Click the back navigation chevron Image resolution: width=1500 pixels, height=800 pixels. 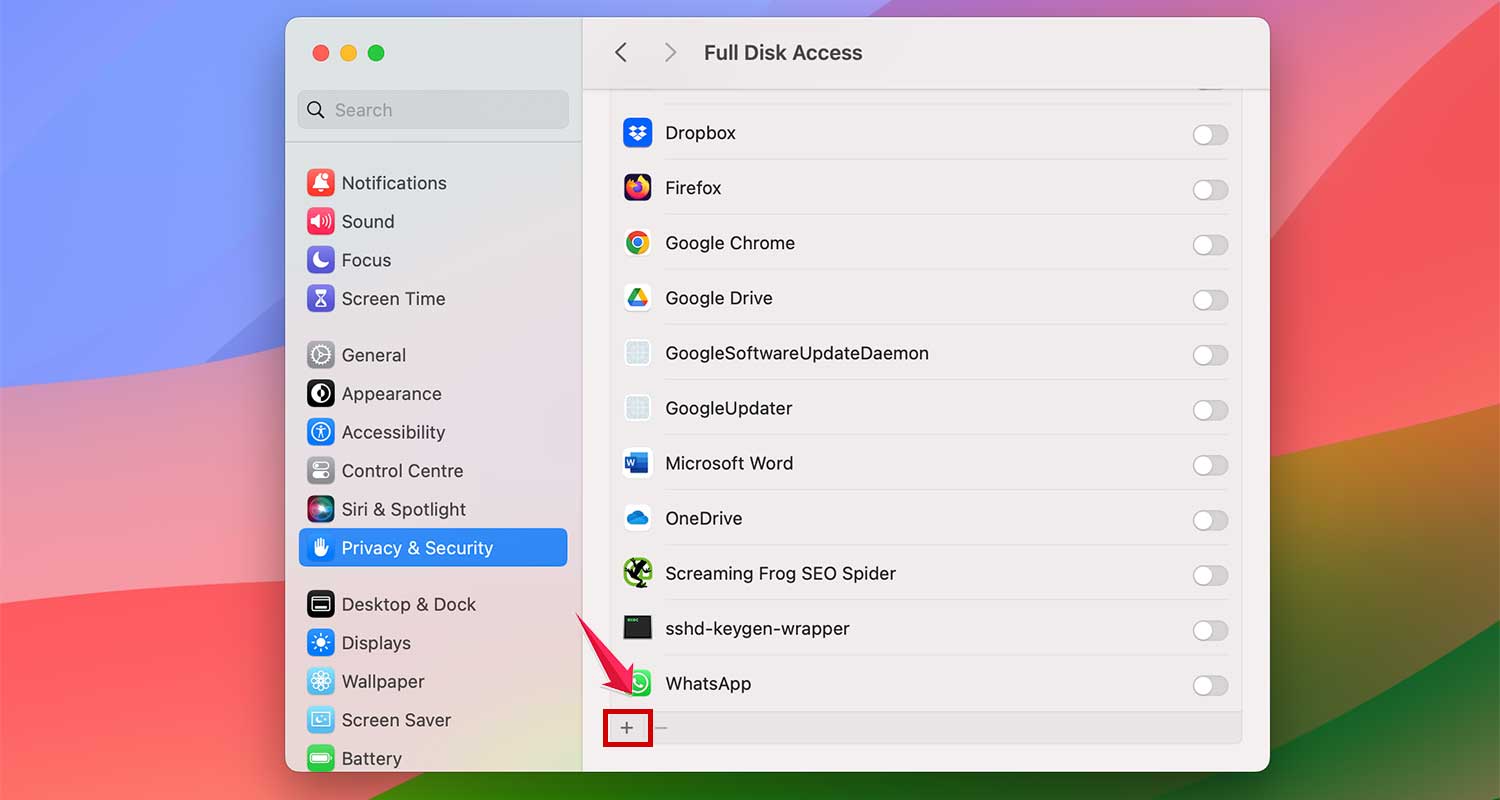tap(620, 52)
